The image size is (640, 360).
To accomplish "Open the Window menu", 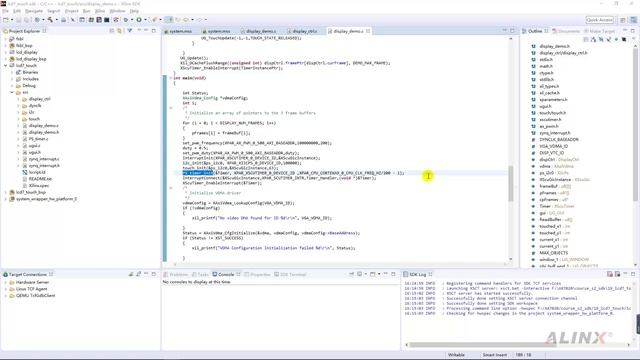I will point(118,11).
